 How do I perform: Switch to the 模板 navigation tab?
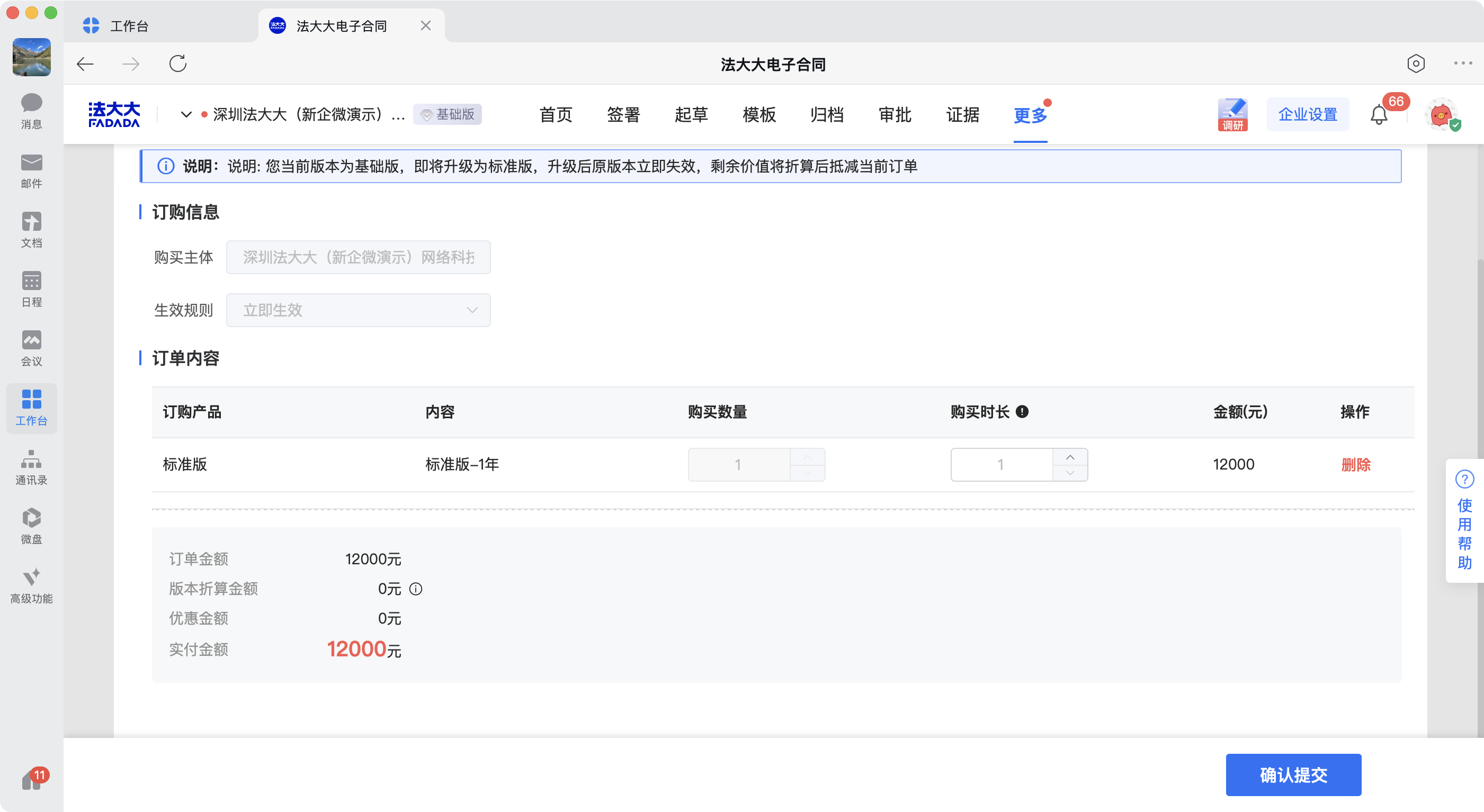click(759, 115)
